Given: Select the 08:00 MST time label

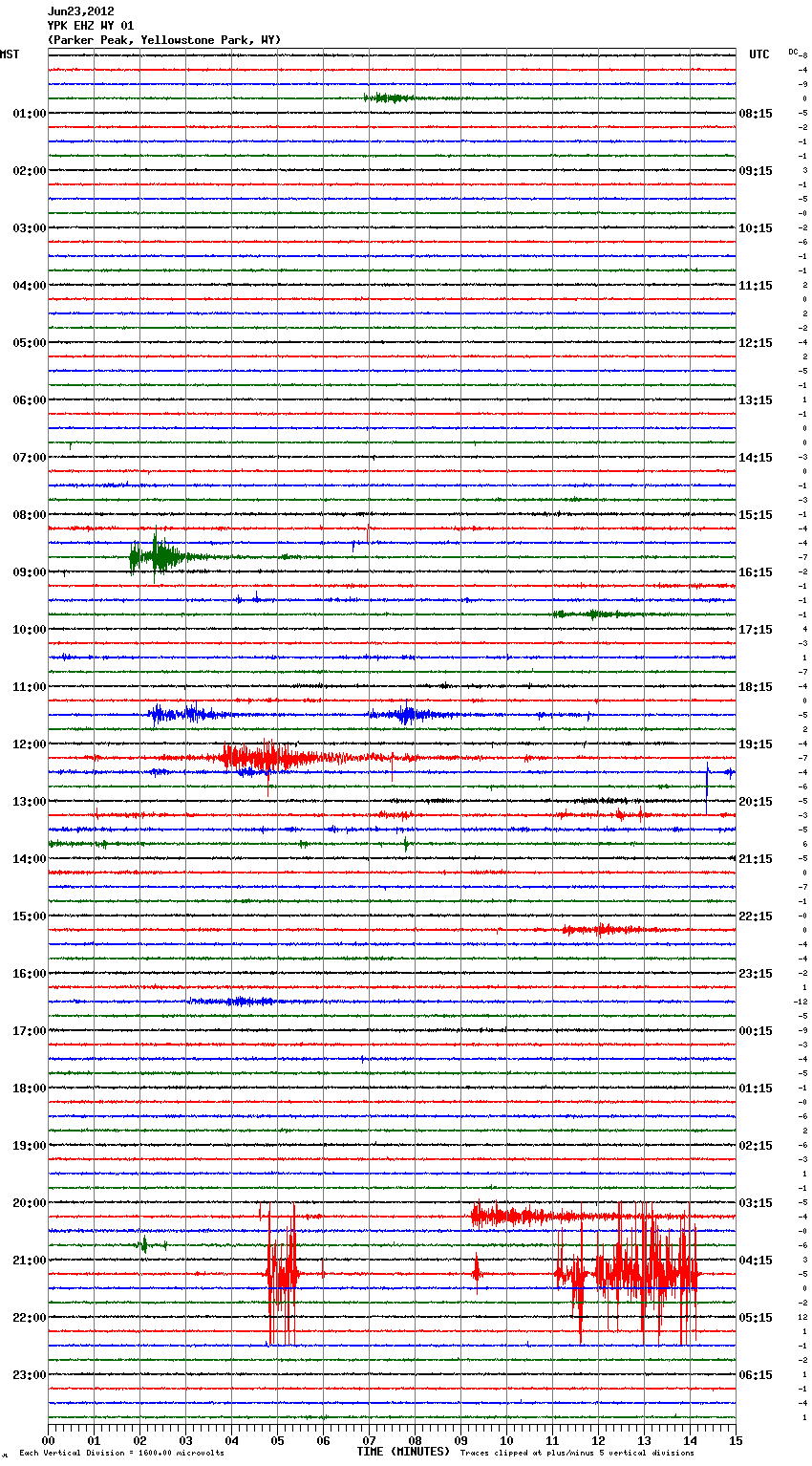Looking at the screenshot, I should click(x=30, y=515).
